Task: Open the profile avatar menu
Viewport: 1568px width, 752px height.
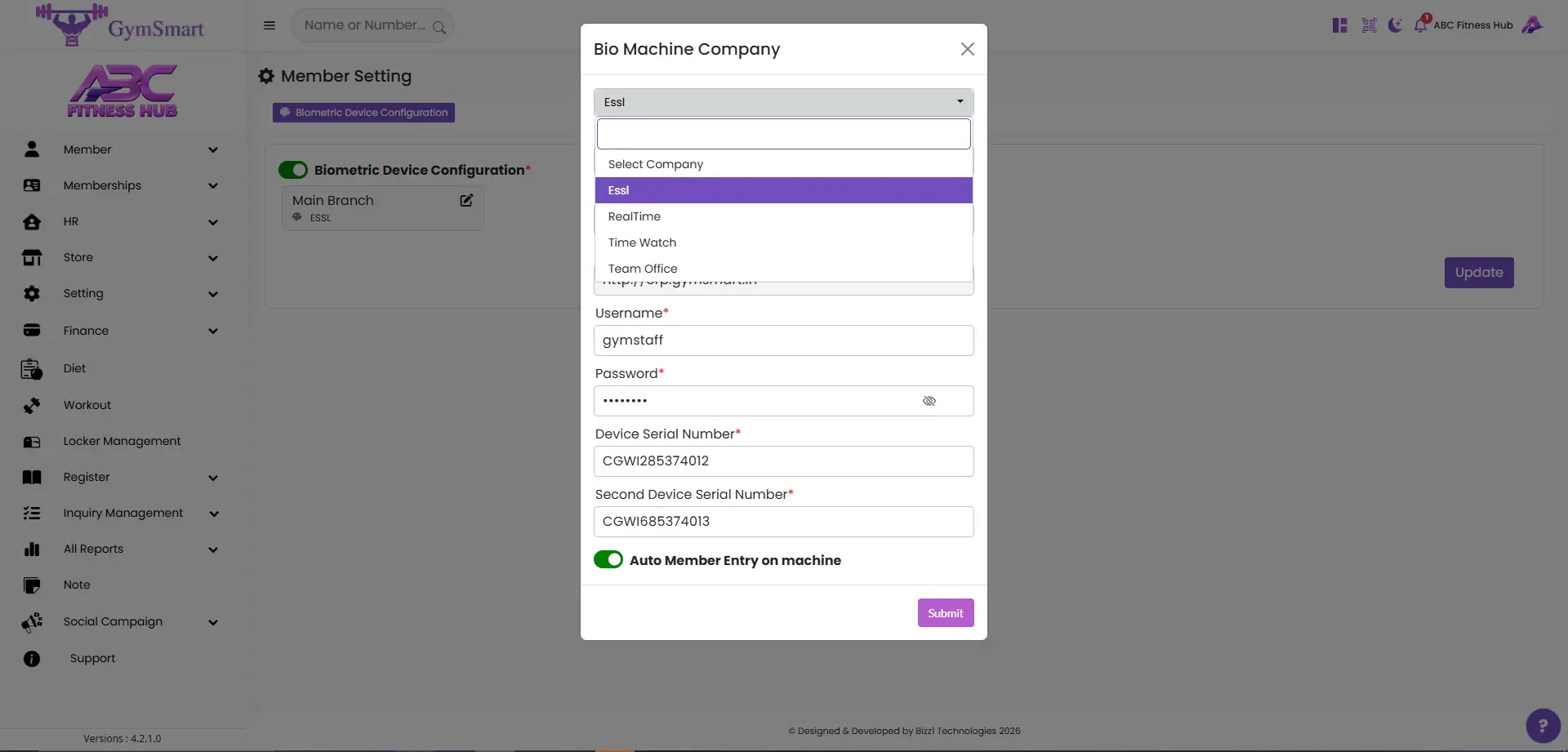Action: click(x=1532, y=25)
